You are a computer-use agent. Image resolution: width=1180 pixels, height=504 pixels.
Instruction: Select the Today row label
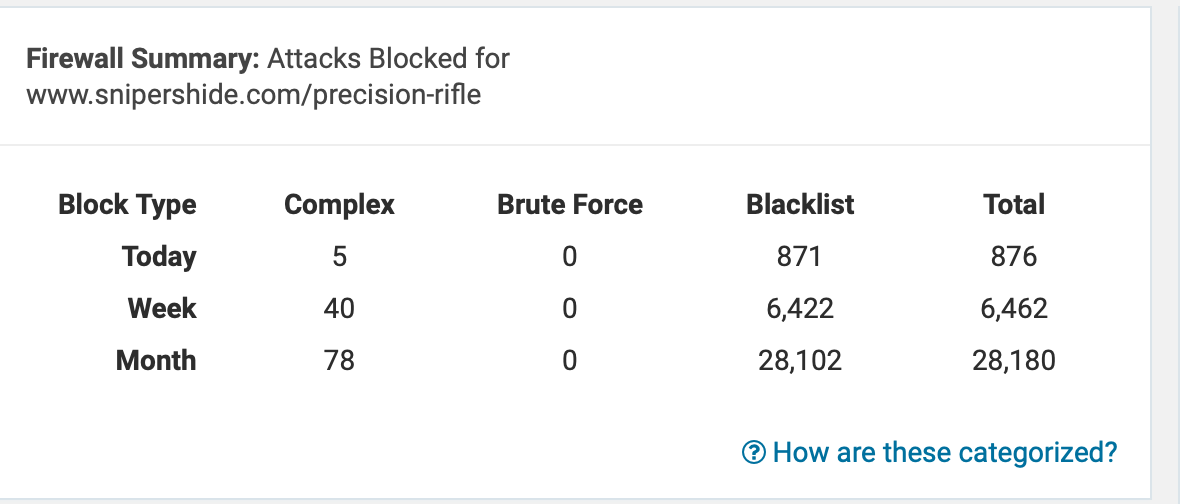coord(159,257)
